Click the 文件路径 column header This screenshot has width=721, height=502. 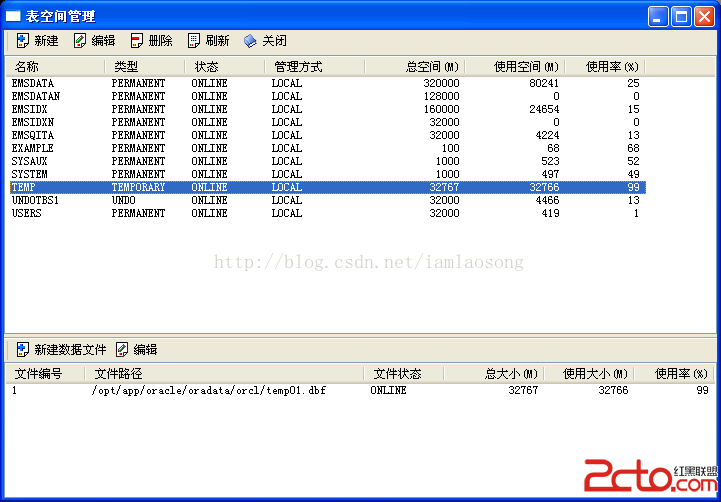224,374
